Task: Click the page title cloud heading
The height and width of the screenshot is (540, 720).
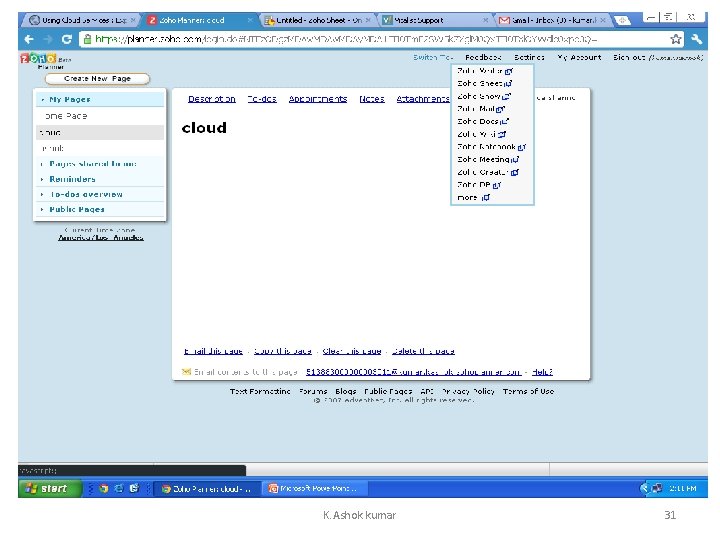Action: (x=204, y=128)
